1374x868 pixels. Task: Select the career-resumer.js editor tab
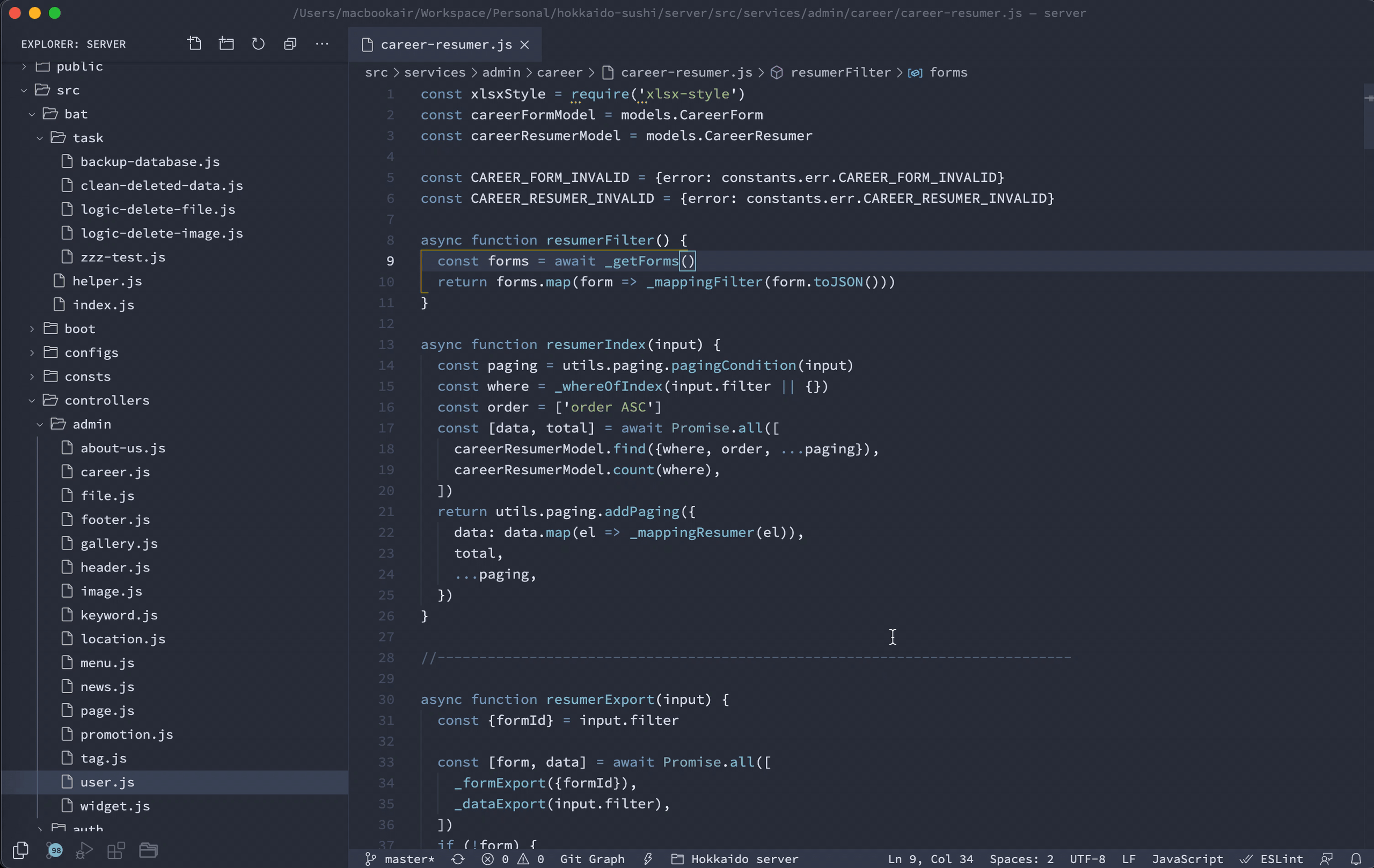click(x=445, y=45)
